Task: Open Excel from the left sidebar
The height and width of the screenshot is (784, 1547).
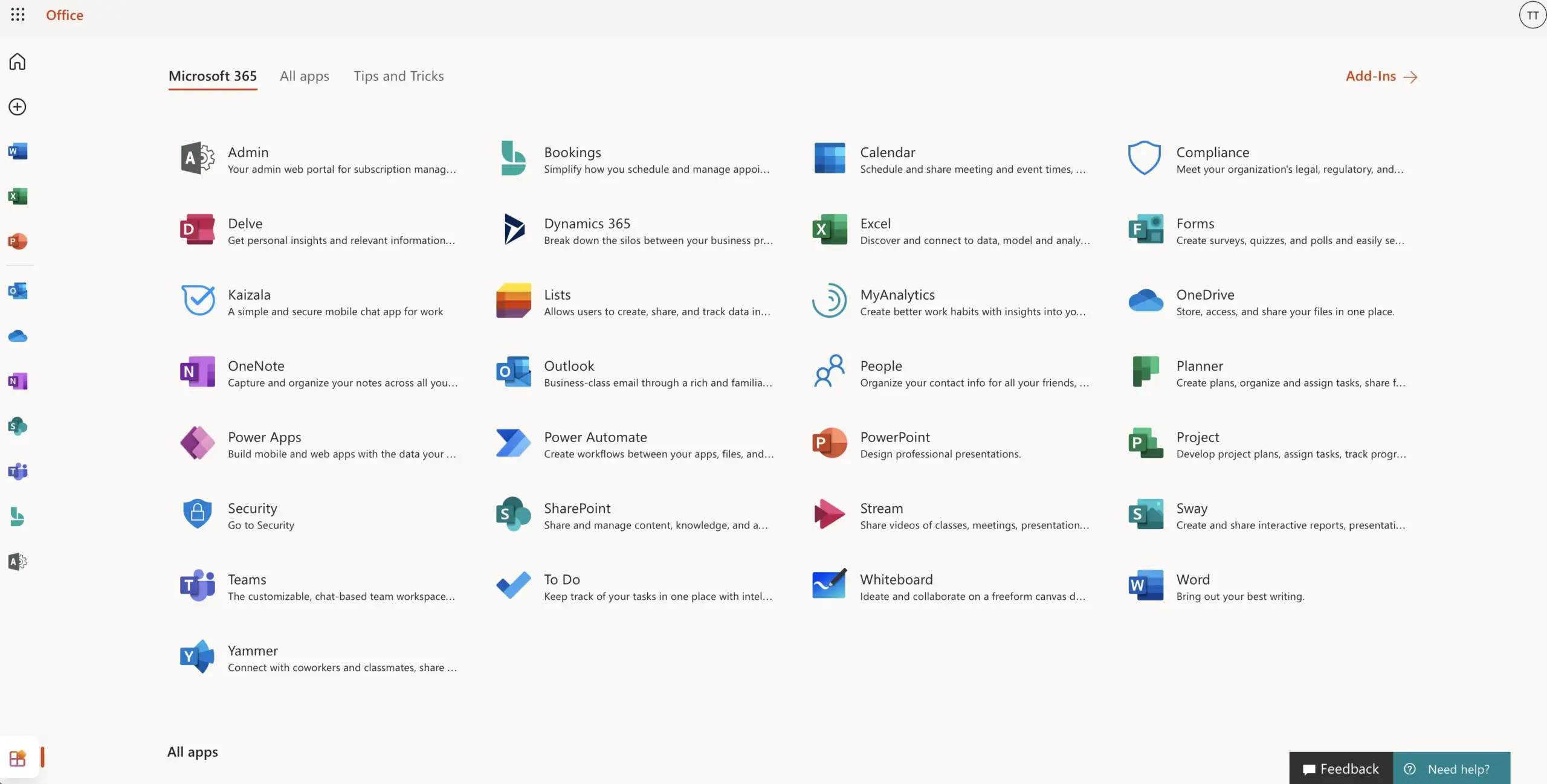Action: pyautogui.click(x=18, y=196)
